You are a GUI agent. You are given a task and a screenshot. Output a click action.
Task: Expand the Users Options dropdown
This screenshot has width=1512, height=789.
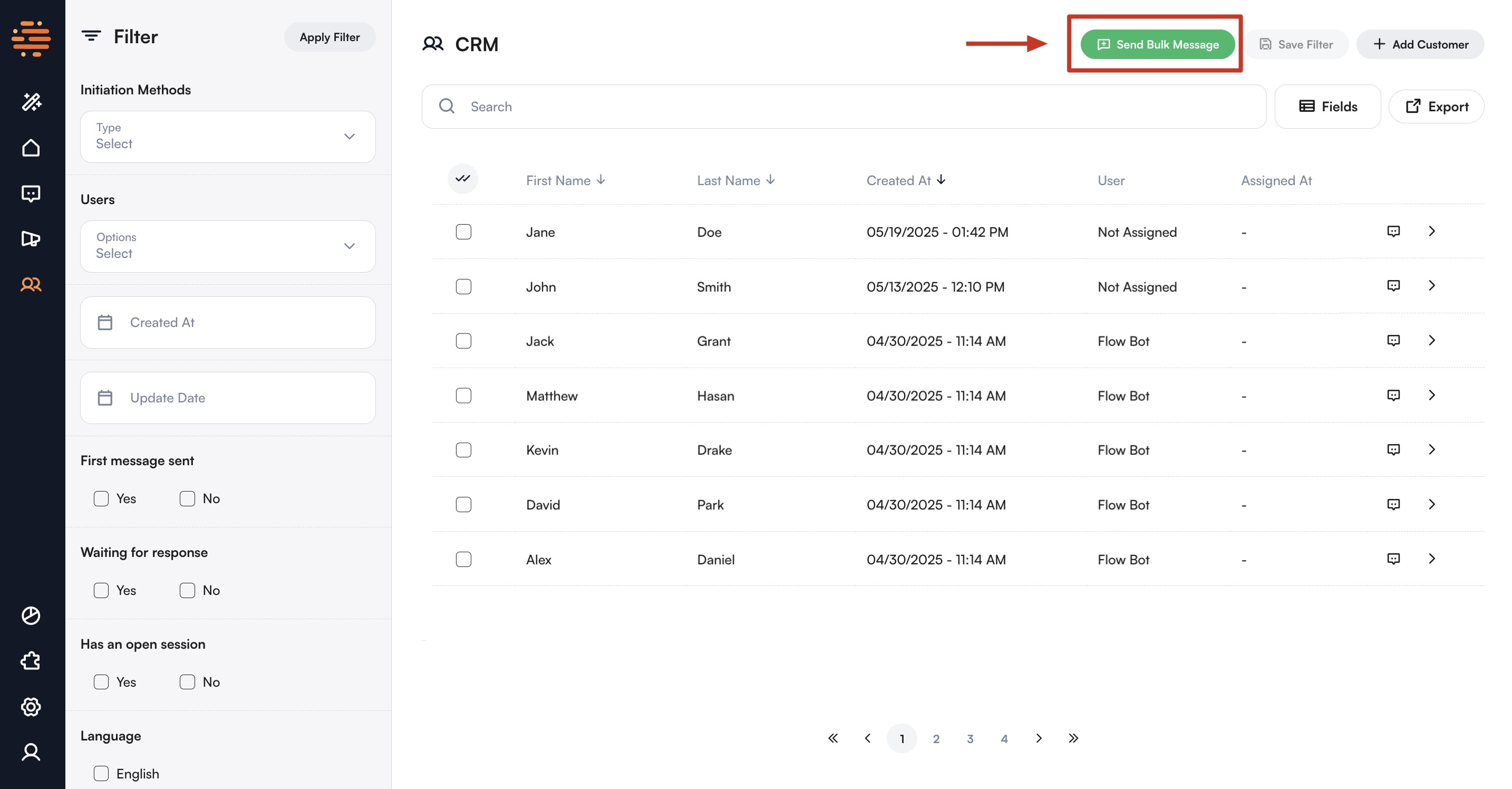click(x=228, y=247)
